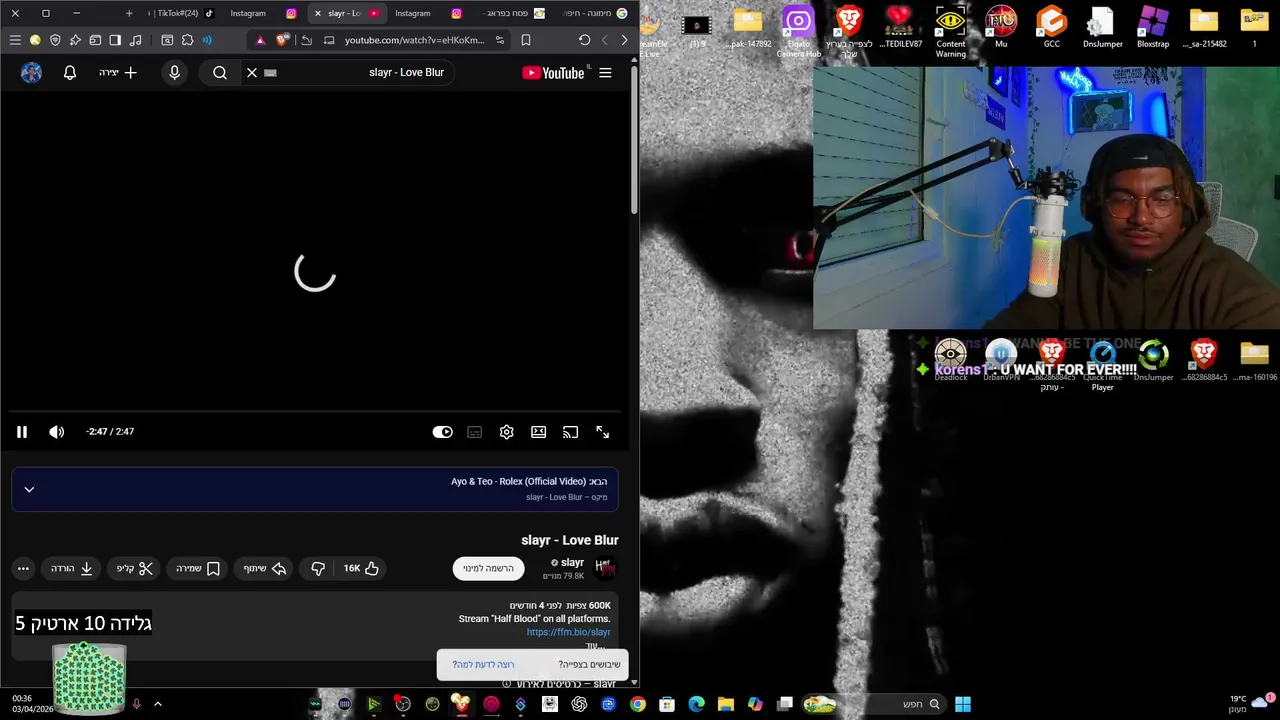
Task: Open Content Warning desktop shortcut
Action: [x=950, y=30]
